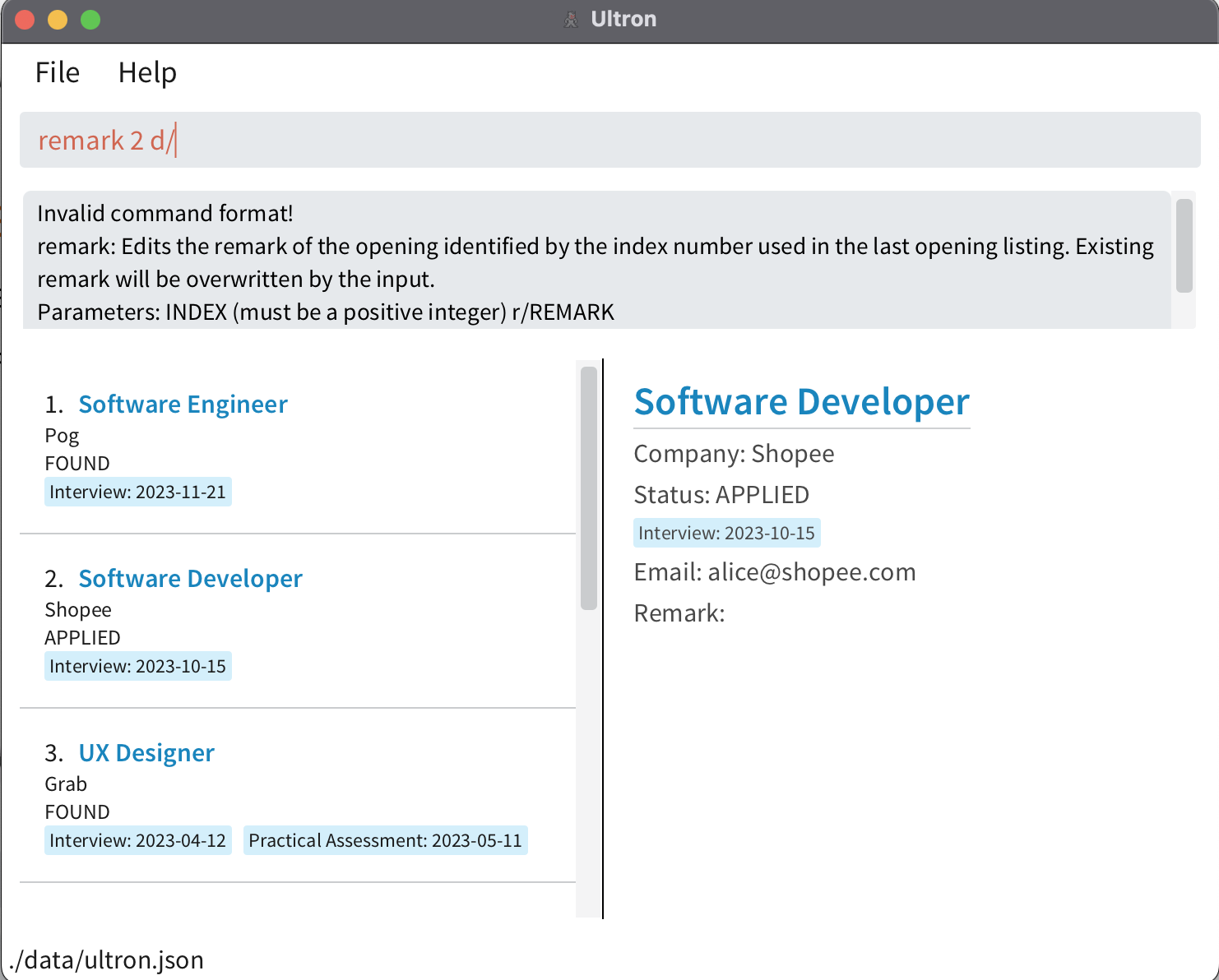The width and height of the screenshot is (1219, 980).
Task: Click the Remark field in detail panel
Action: tap(679, 612)
